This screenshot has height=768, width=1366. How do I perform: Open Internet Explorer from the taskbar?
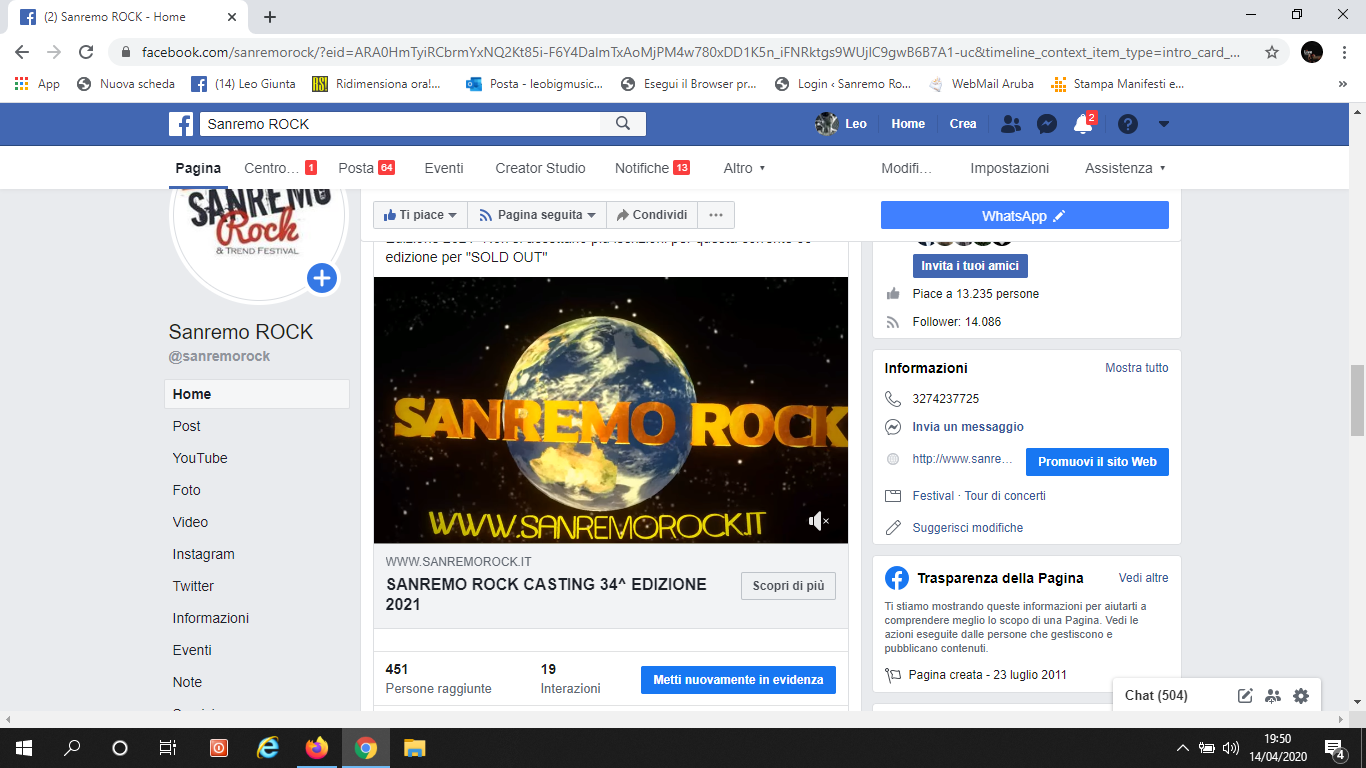click(268, 748)
